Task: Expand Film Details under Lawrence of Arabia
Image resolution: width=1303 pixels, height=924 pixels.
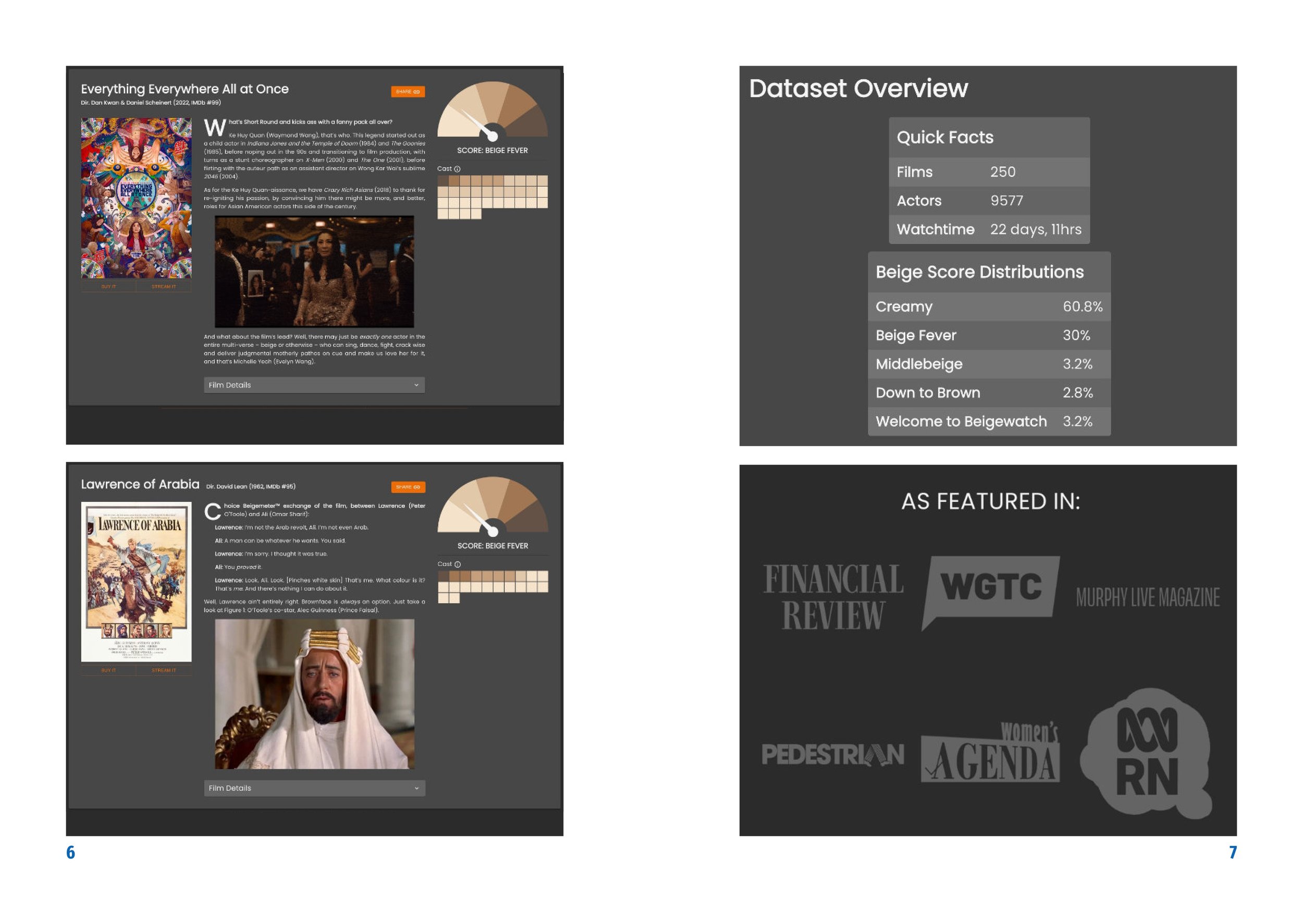Action: [x=314, y=788]
